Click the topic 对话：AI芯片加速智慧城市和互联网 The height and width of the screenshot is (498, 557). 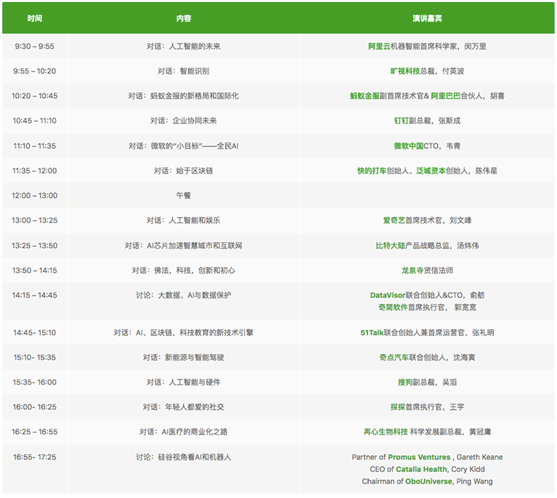tap(183, 245)
